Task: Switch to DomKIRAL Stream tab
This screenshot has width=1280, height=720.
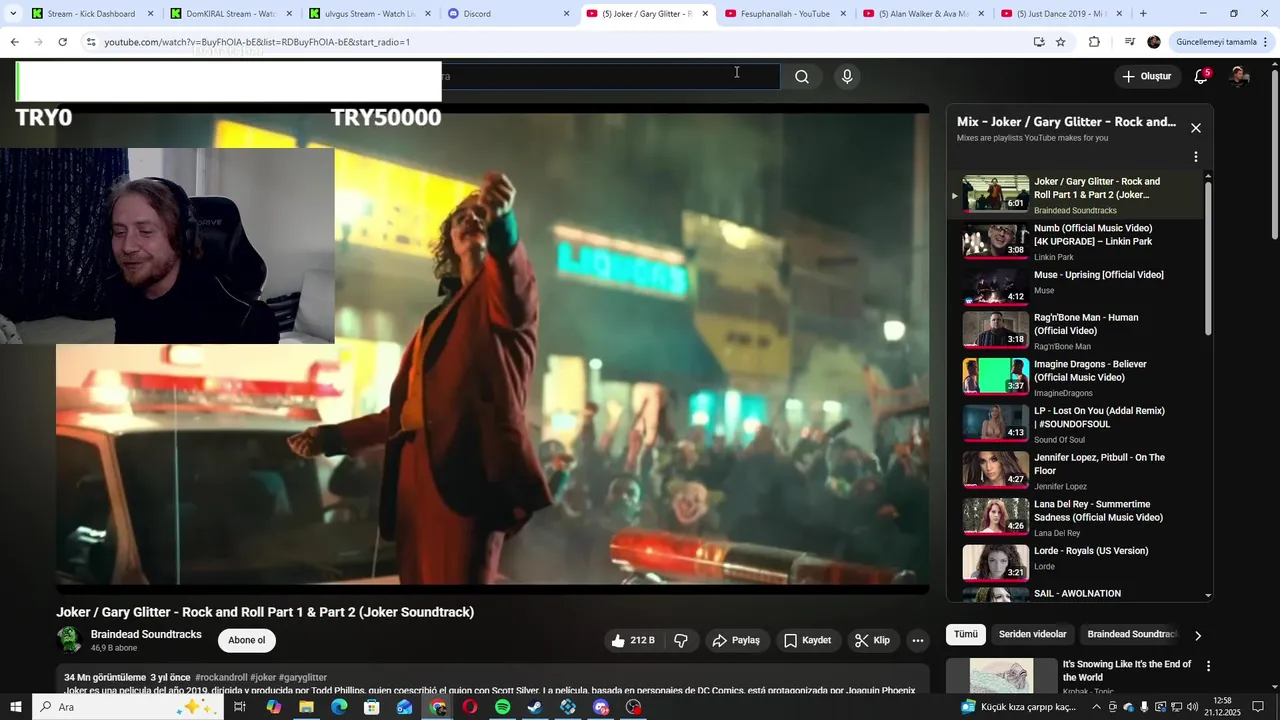Action: (230, 14)
